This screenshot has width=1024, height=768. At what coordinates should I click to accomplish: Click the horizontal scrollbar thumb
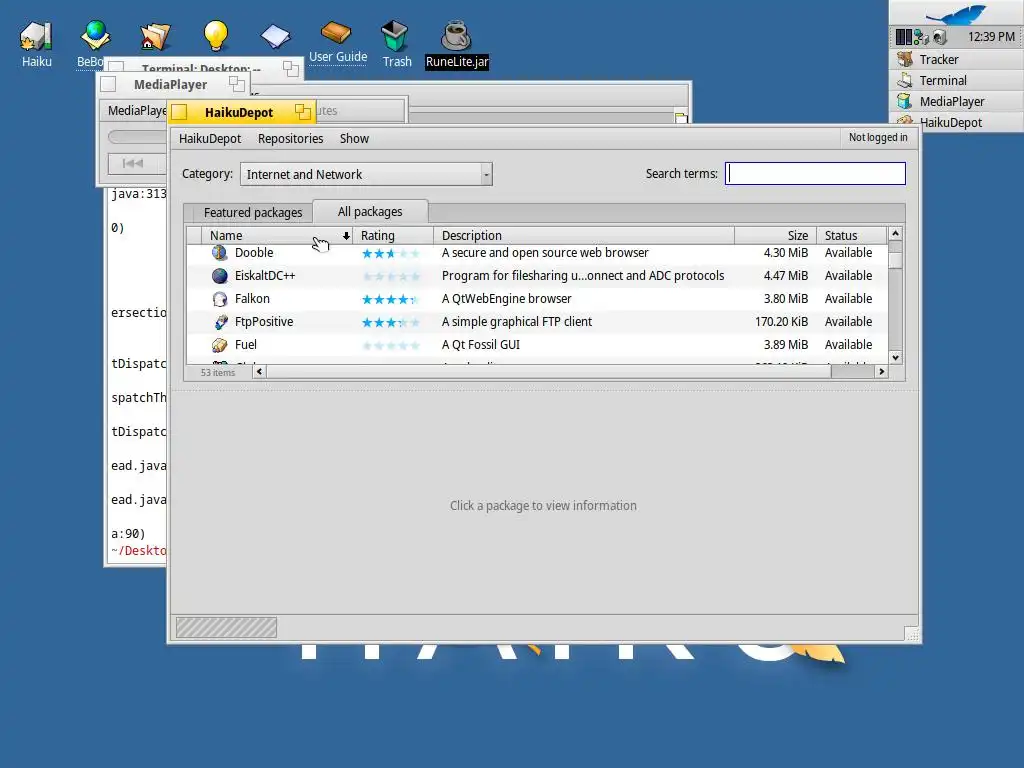(x=549, y=372)
